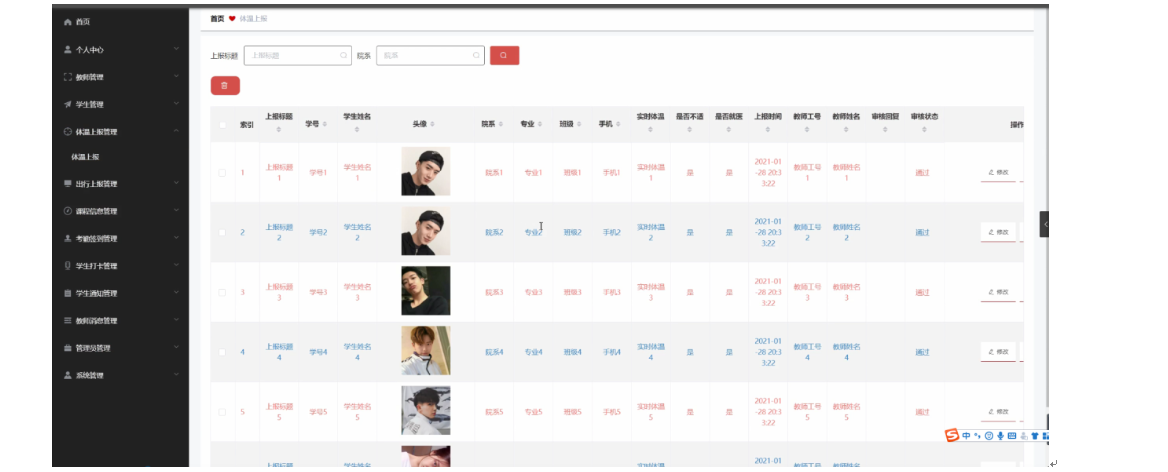The image size is (1168, 472).
Task: Click the list icon next to 教师消息管理
Action: [x=68, y=321]
